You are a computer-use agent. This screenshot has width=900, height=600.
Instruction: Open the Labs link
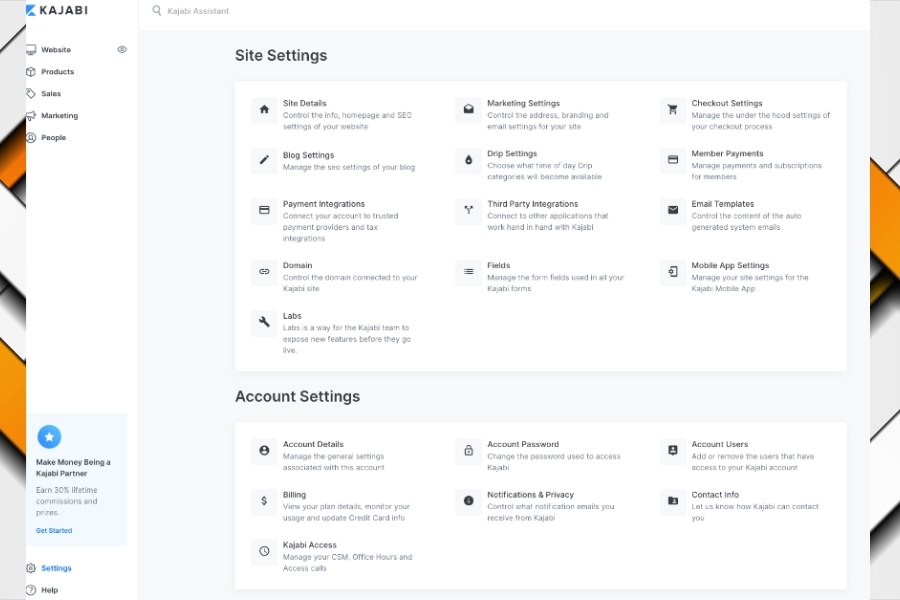(292, 316)
